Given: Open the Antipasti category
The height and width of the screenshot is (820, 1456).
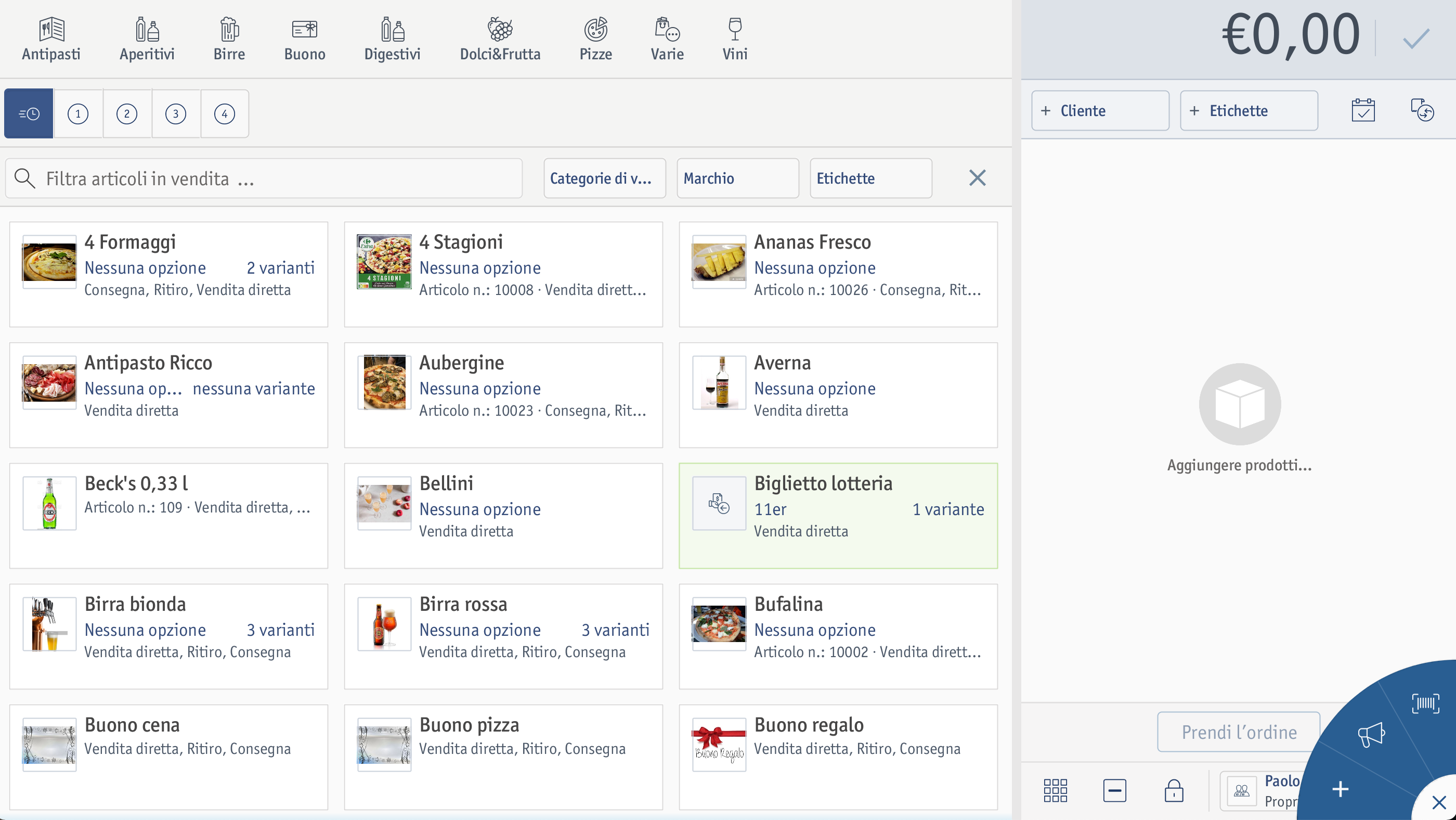Looking at the screenshot, I should coord(51,39).
